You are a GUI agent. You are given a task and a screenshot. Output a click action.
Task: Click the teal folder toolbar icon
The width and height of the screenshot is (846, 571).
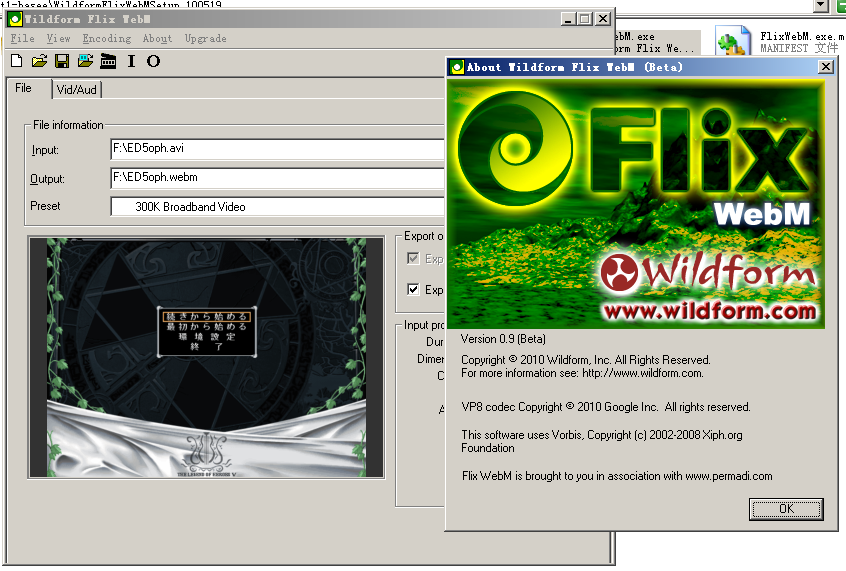(x=85, y=62)
